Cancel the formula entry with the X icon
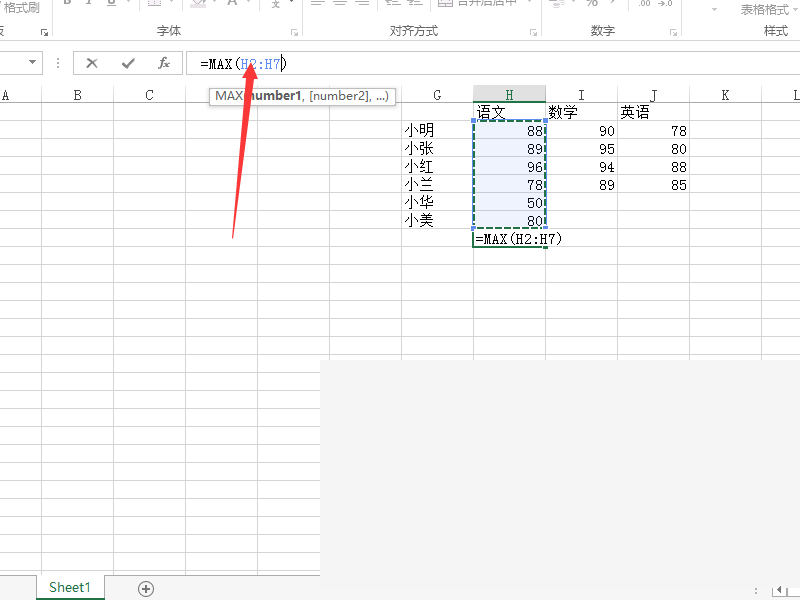The height and width of the screenshot is (600, 800). point(92,63)
